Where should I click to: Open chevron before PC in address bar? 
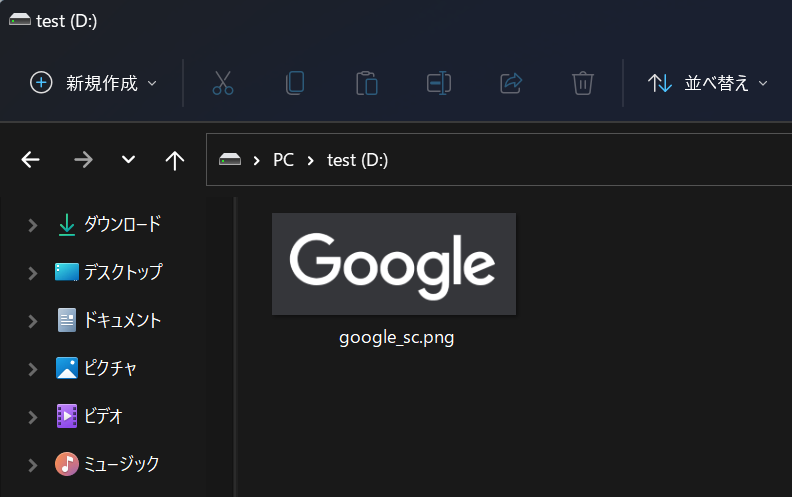point(257,161)
